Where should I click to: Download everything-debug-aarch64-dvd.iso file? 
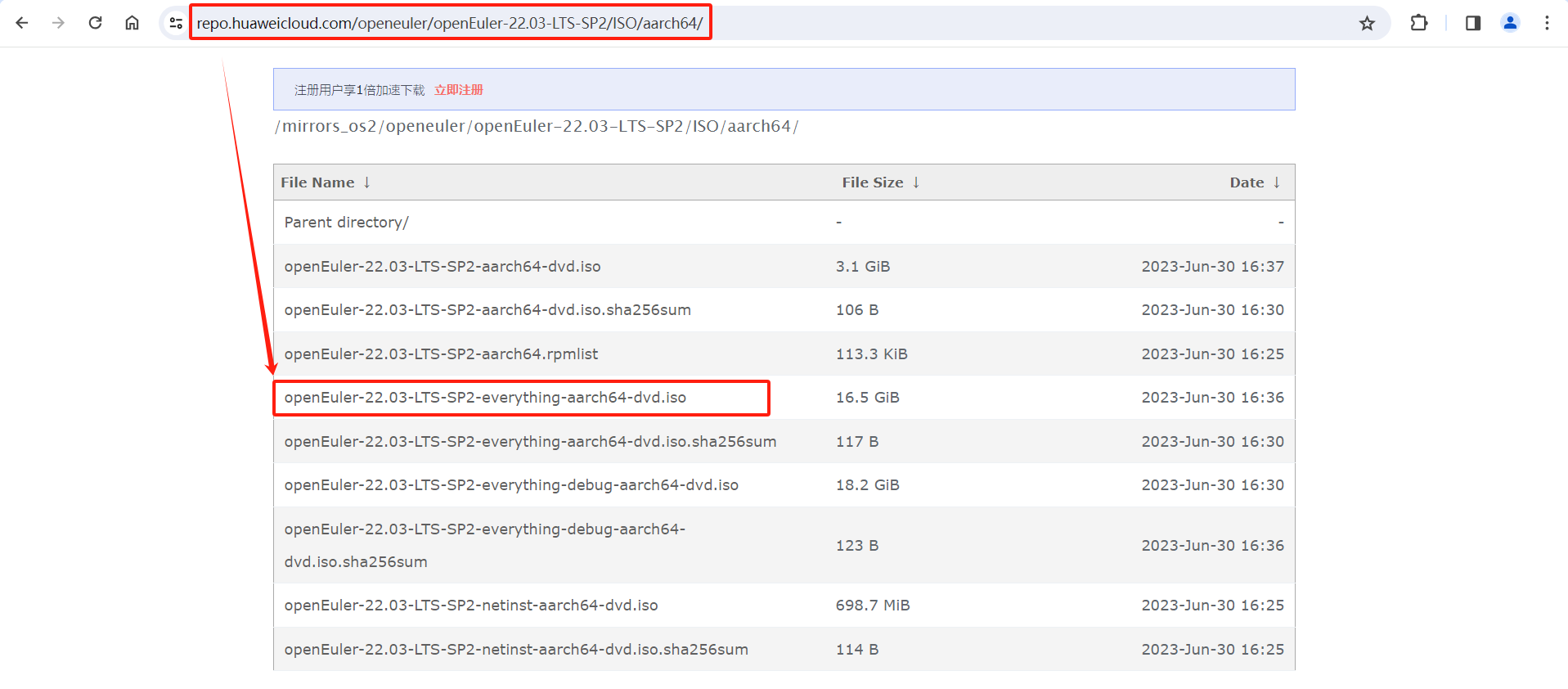511,485
